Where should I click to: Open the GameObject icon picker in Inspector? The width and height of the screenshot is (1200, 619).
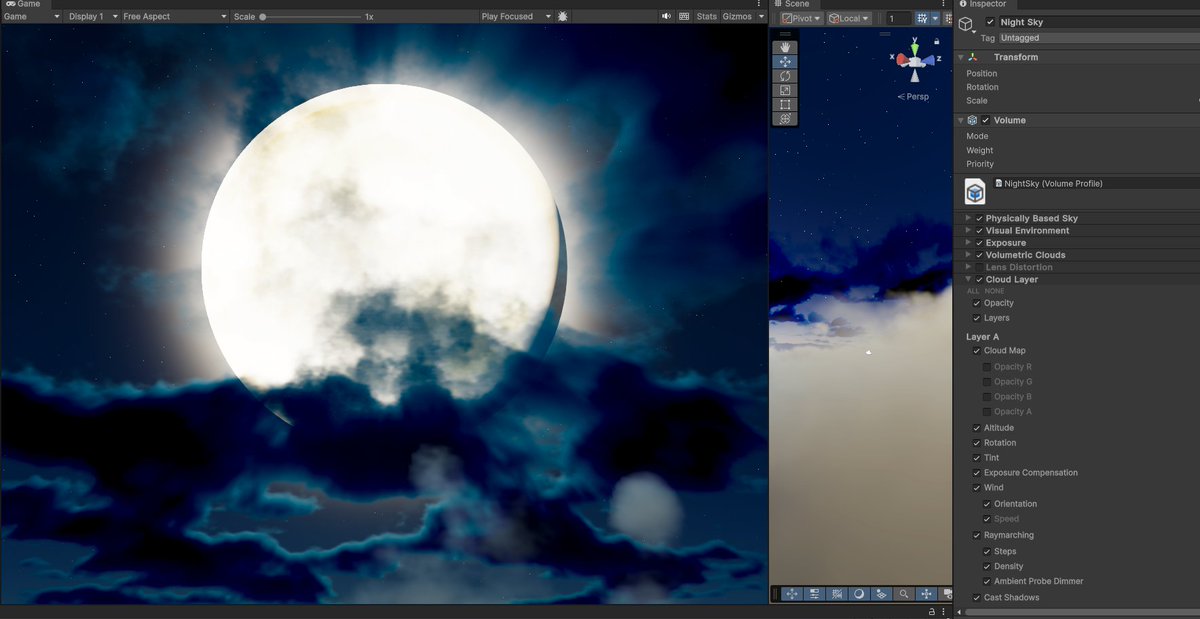pos(967,26)
